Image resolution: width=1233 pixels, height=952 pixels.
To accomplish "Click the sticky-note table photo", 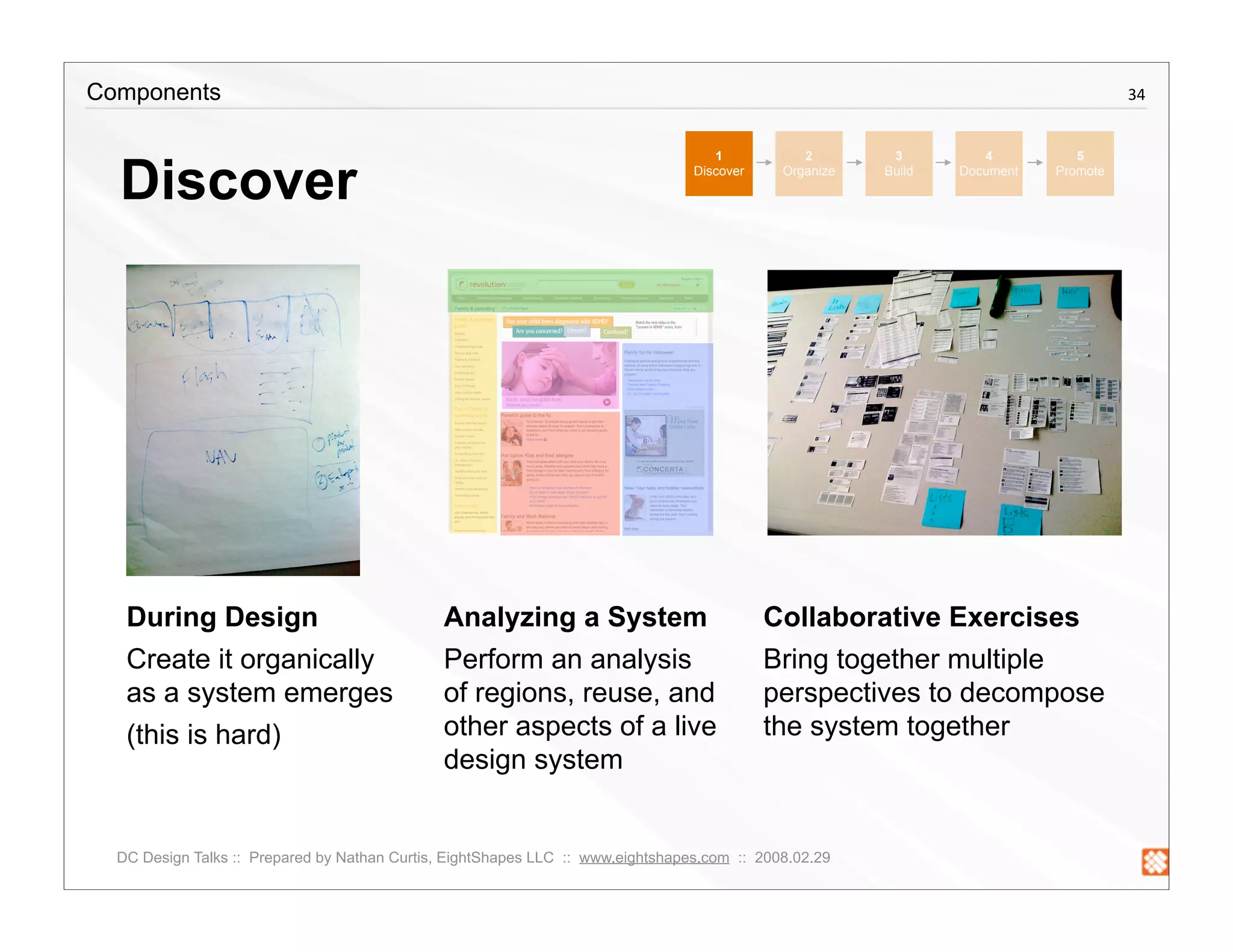I will pos(944,402).
